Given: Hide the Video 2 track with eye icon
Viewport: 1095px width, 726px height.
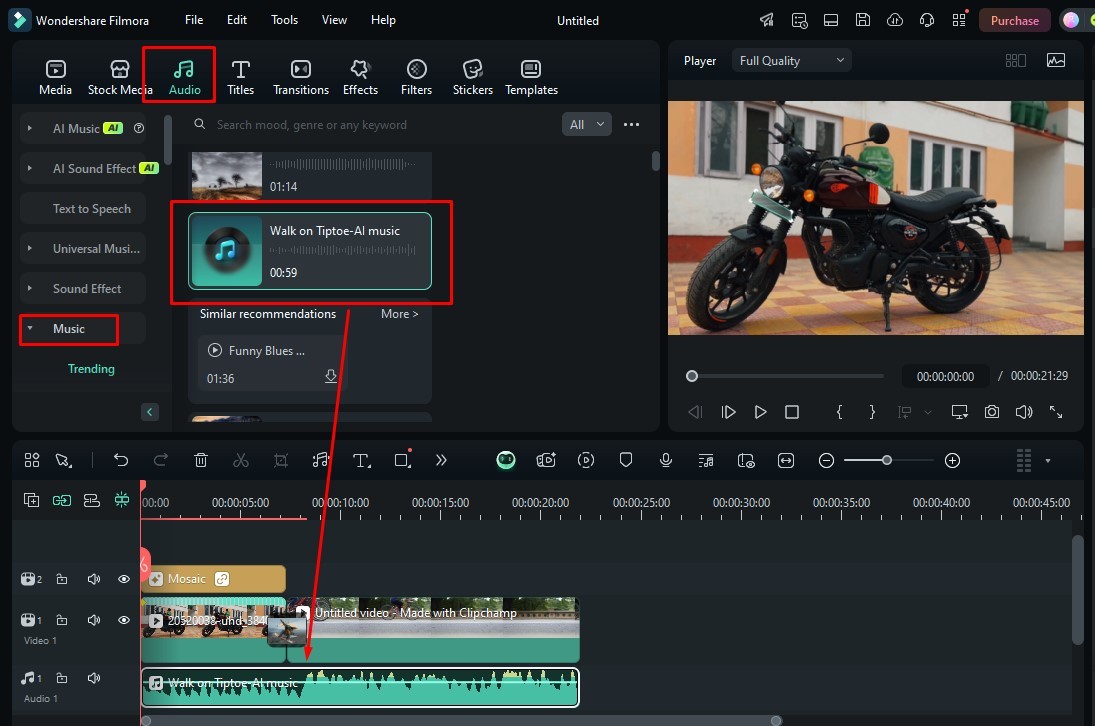Looking at the screenshot, I should (124, 579).
